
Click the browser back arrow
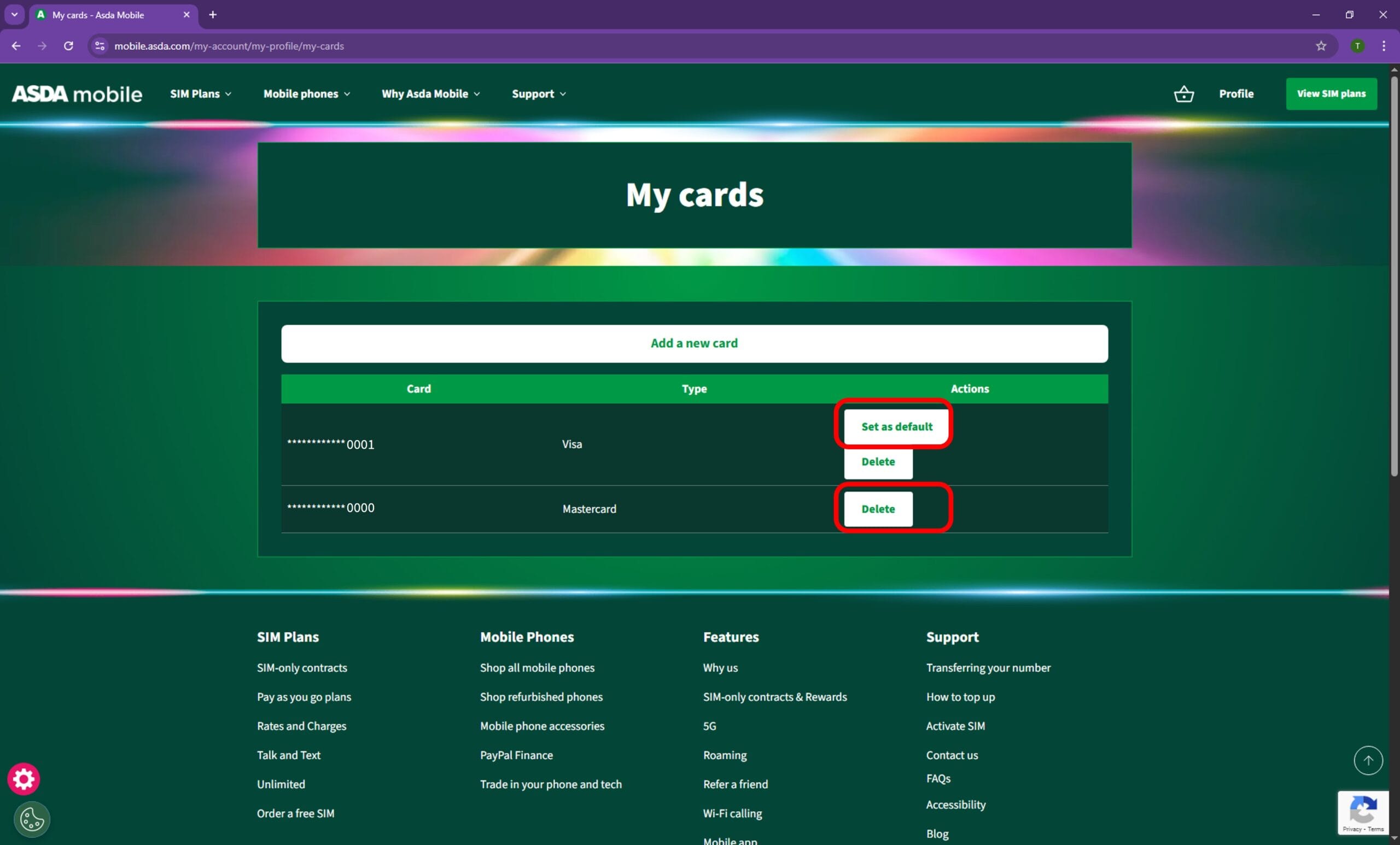tap(16, 46)
